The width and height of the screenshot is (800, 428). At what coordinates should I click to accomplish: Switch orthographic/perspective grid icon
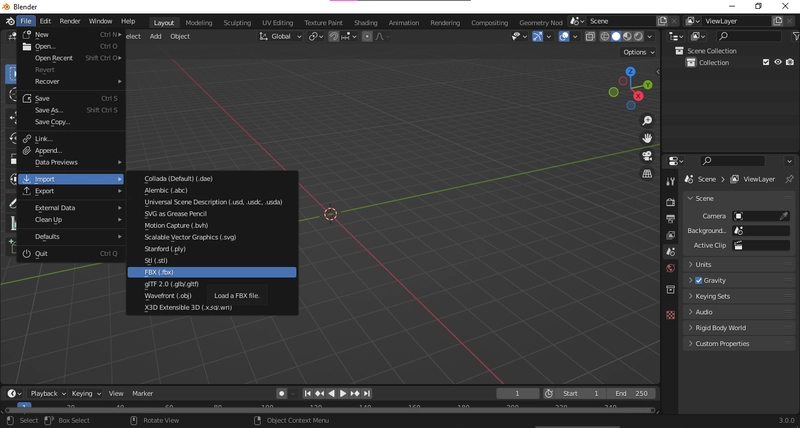point(647,173)
